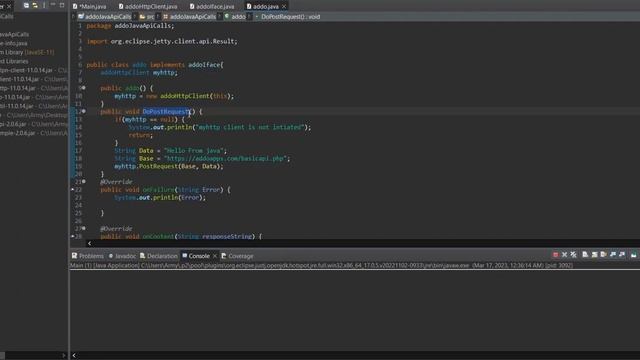Screen dimensions: 640x360
Task: Select the mple-2.0.6.jar library entry
Action: tap(33, 133)
